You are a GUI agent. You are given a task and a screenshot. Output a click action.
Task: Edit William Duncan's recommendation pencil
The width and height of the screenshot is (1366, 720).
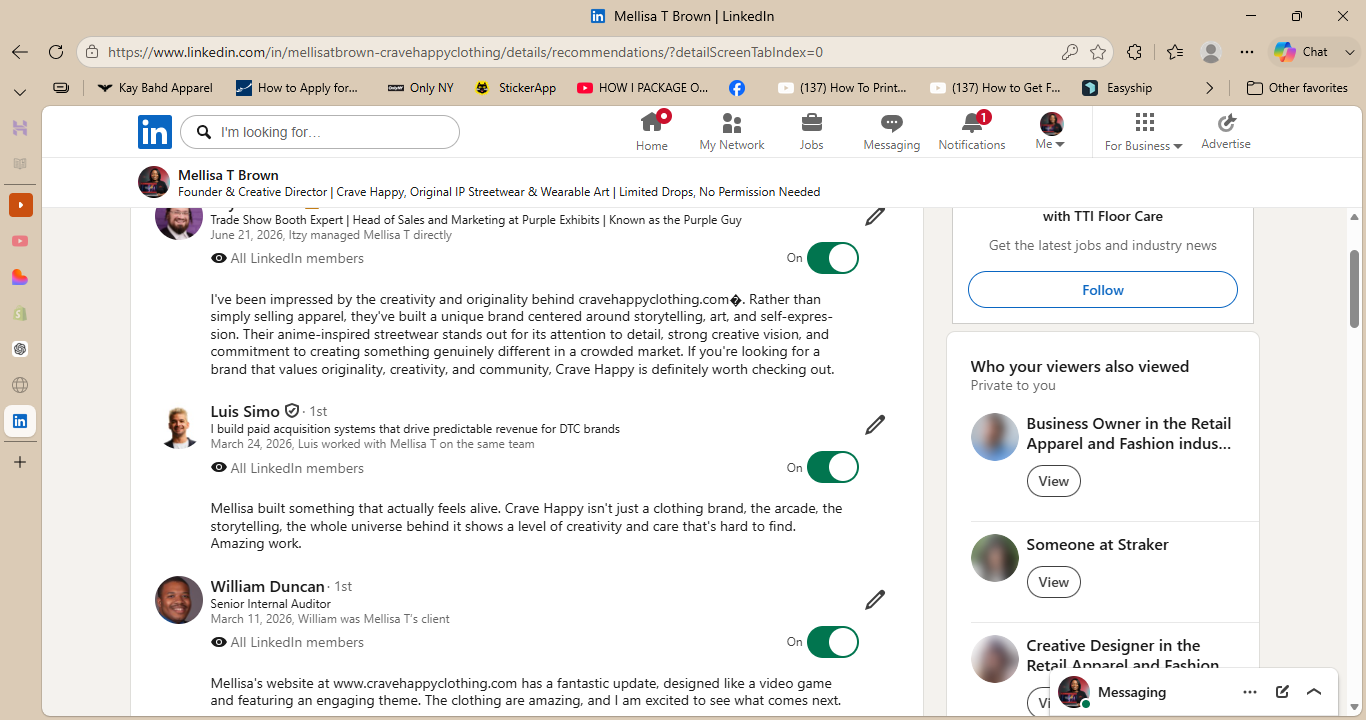point(875,600)
